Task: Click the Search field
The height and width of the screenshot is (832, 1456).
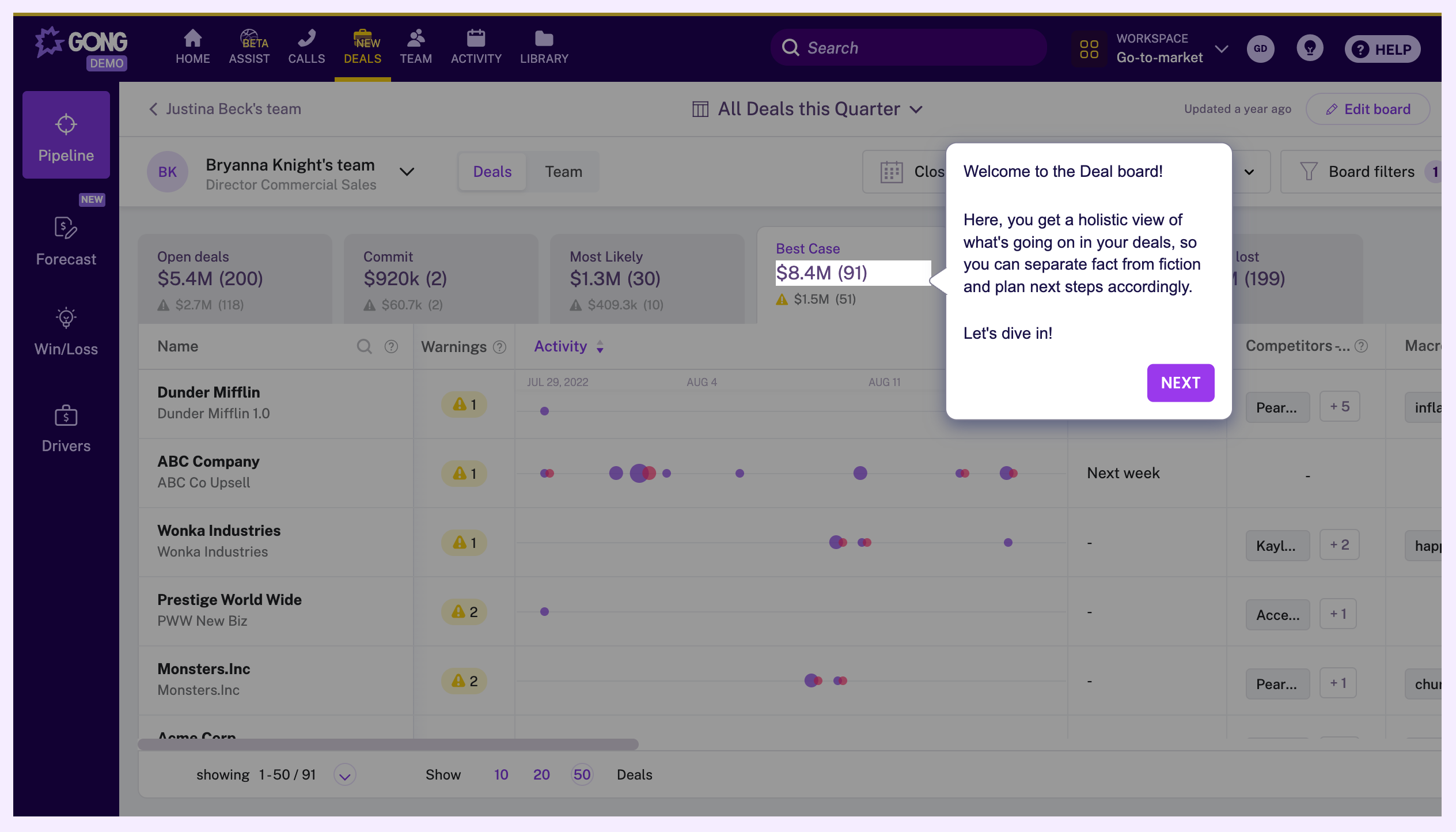Action: 908,48
